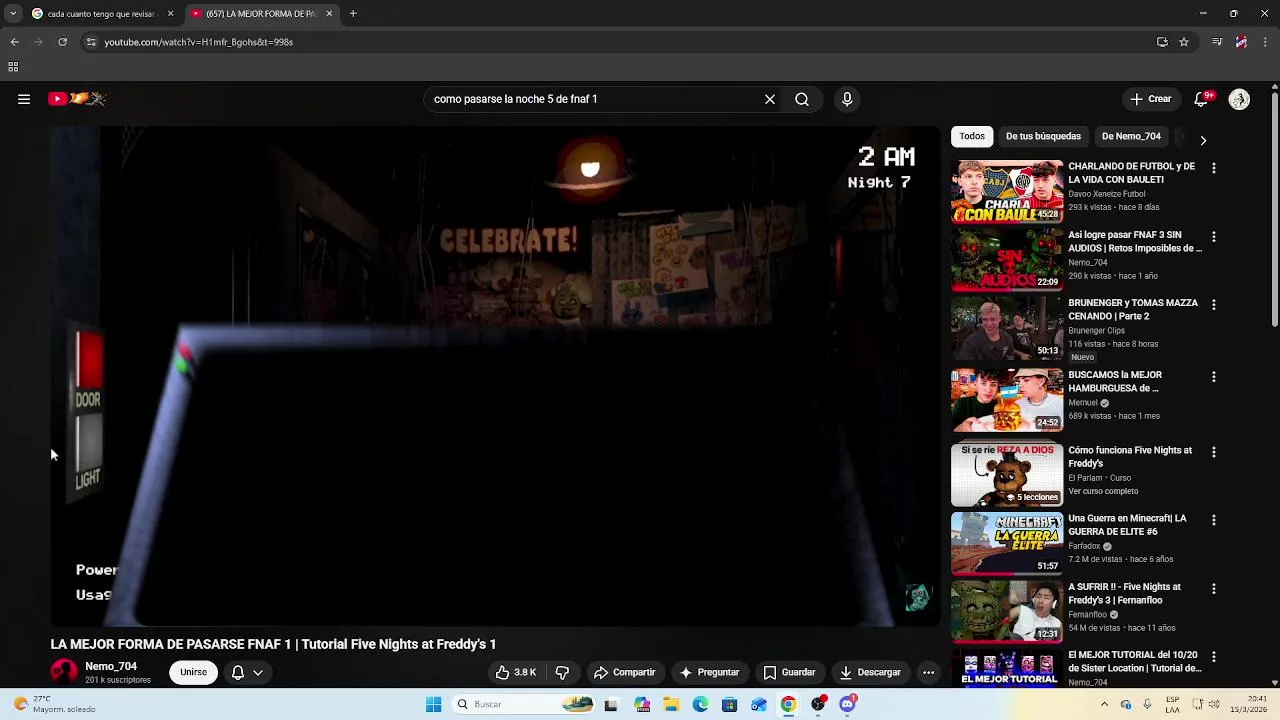Open the Chrome three-dot menu
The image size is (1280, 720).
(x=1265, y=42)
